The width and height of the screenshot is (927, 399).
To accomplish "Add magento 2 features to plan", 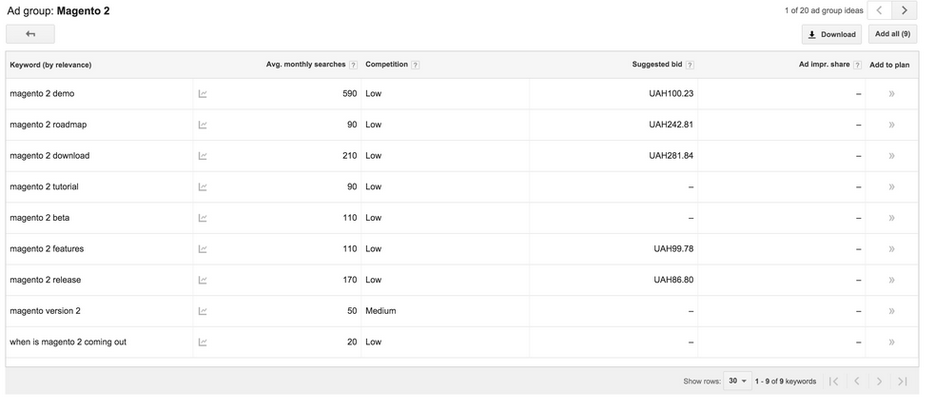I will click(x=892, y=249).
